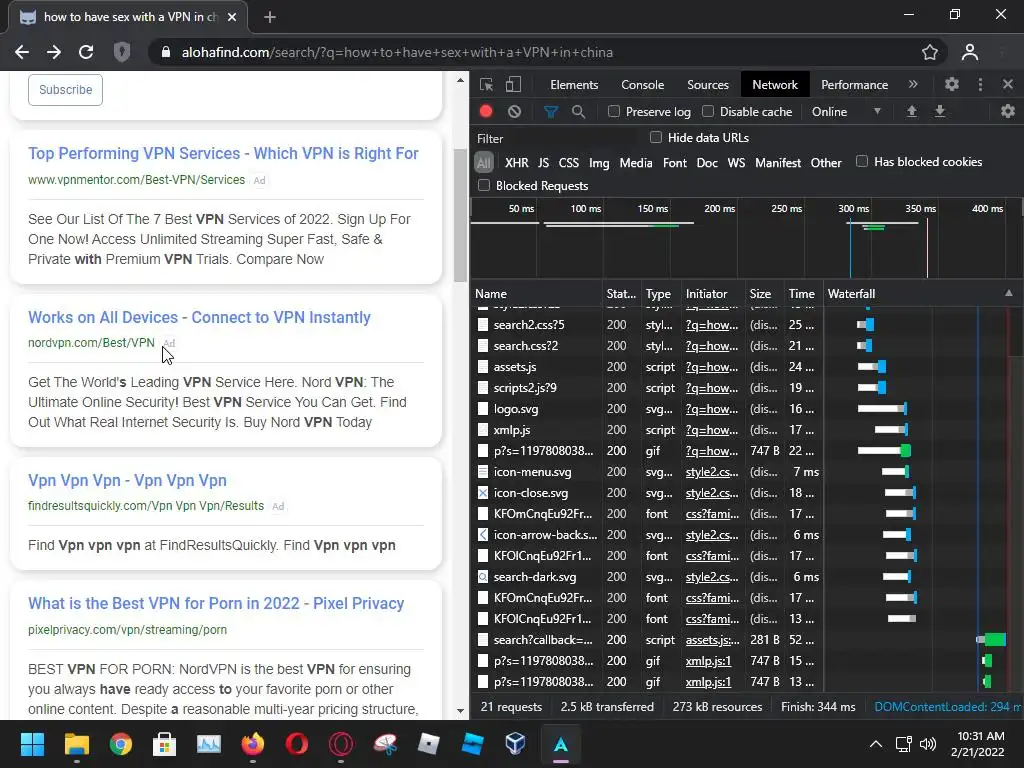Screen dimensions: 1024x768
Task: Check Has blocked cookies
Action: tap(862, 161)
